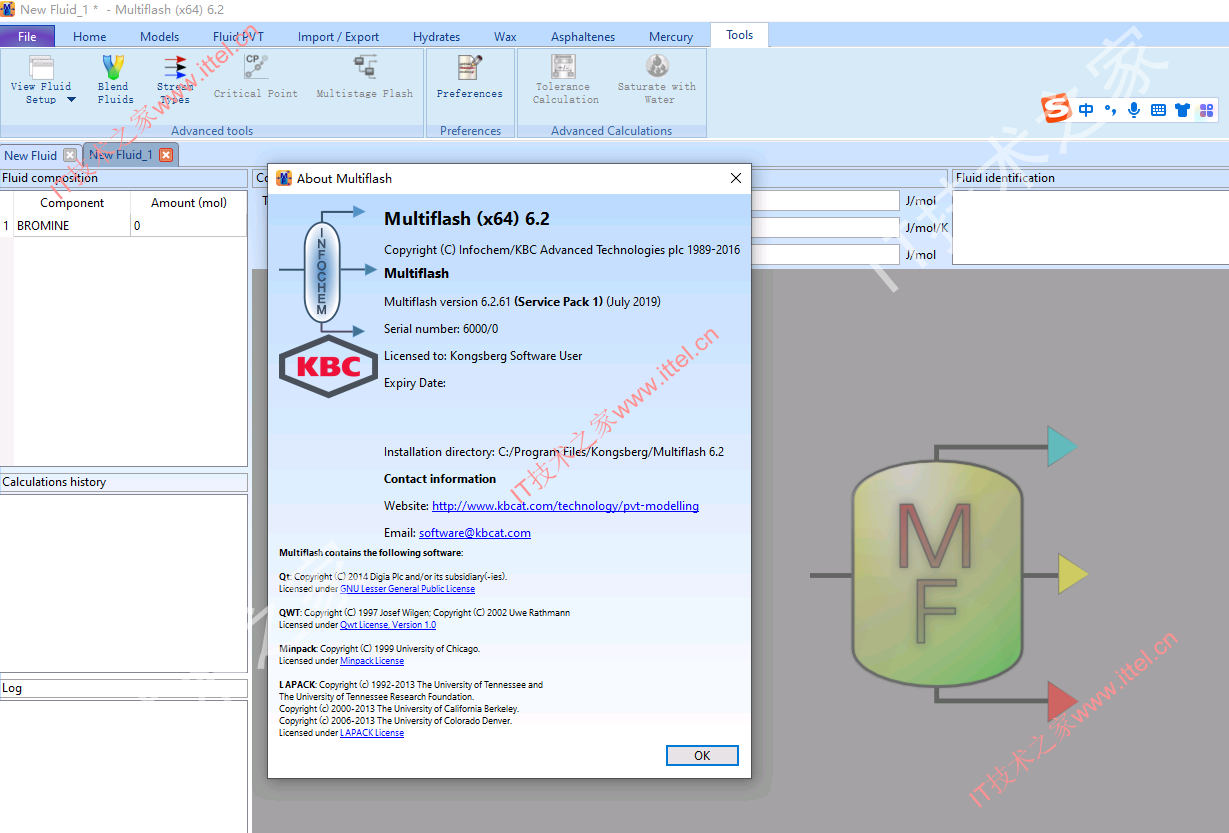Click the Log output area
The height and width of the screenshot is (833, 1229).
tap(123, 766)
